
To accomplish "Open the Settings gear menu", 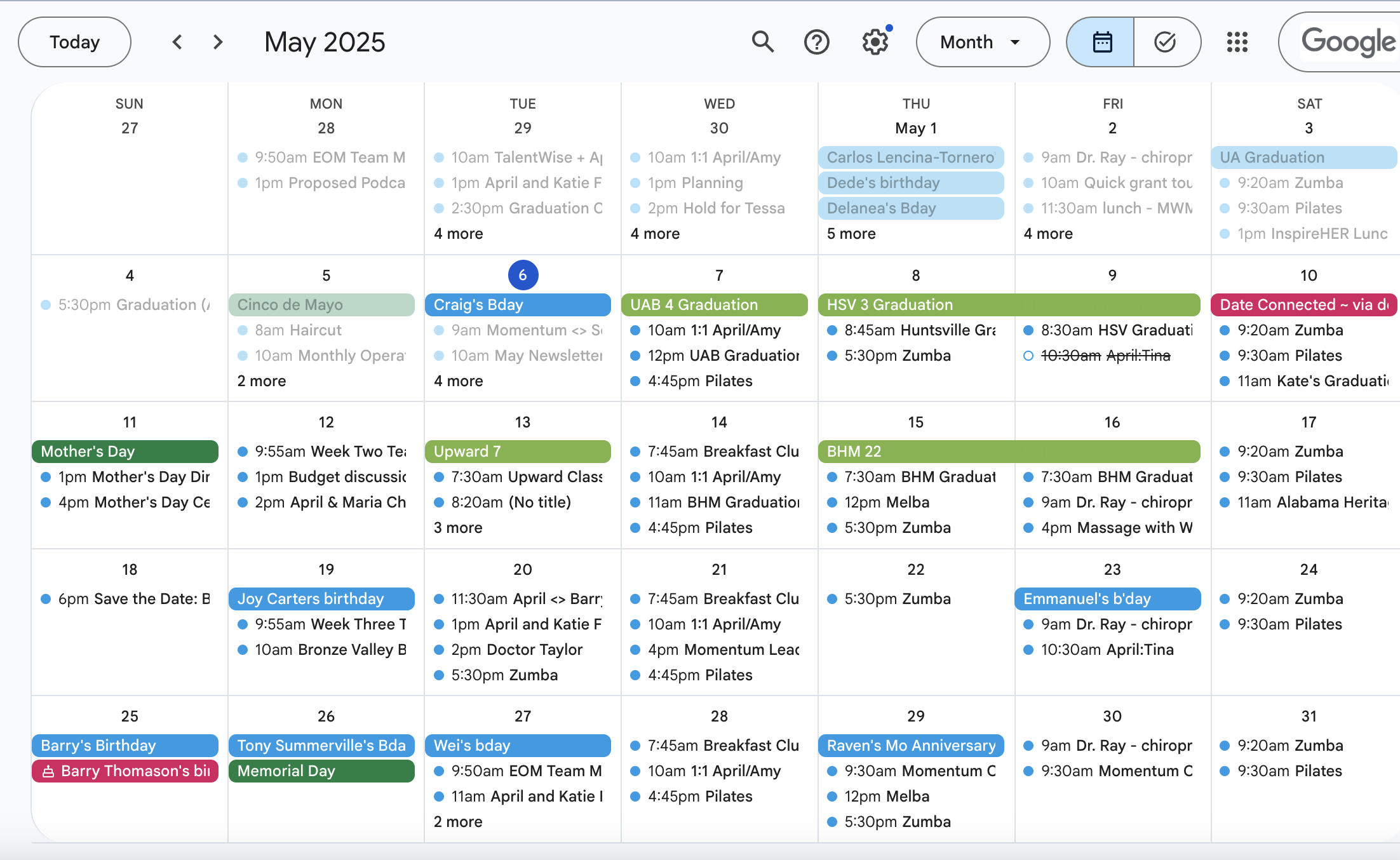I will click(875, 42).
